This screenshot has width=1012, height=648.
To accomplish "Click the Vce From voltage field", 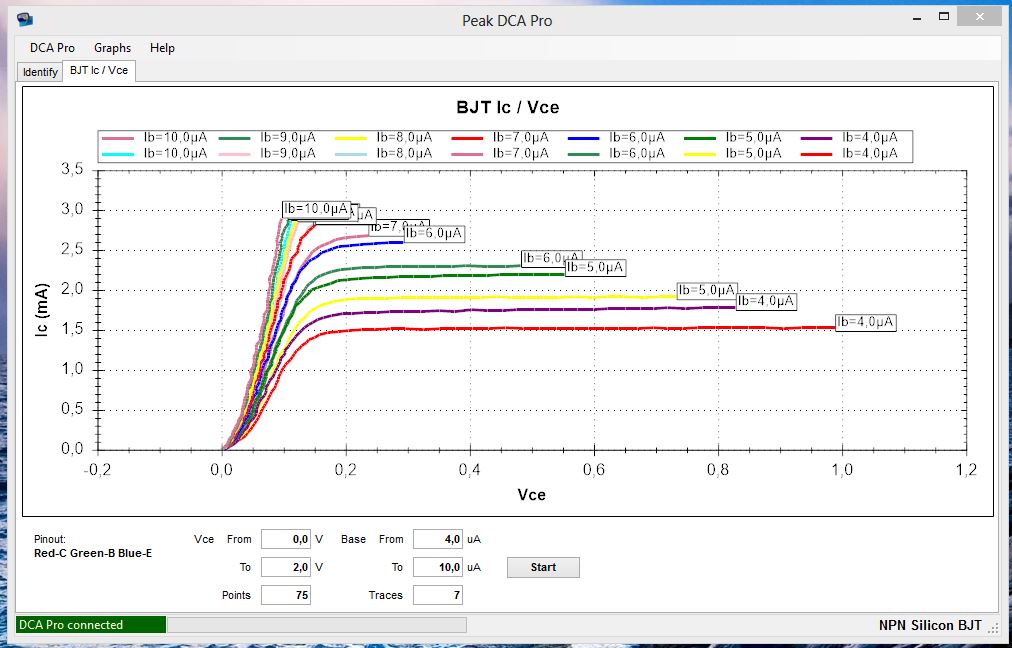I will point(286,539).
